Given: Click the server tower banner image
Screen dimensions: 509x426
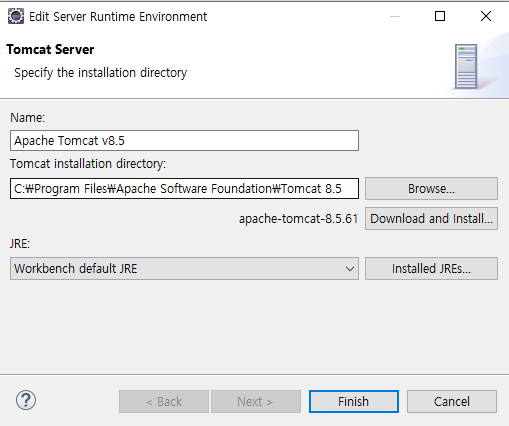Looking at the screenshot, I should [x=466, y=67].
